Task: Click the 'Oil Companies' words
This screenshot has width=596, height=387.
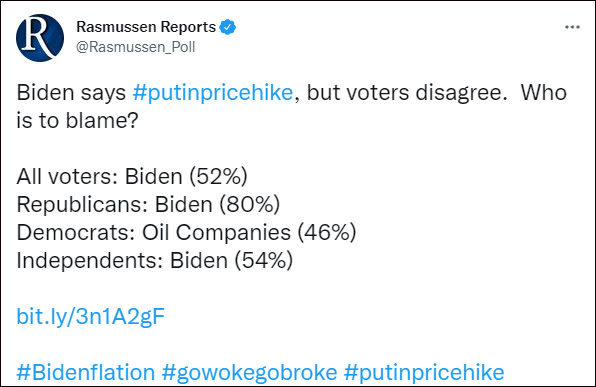Action: [x=216, y=232]
